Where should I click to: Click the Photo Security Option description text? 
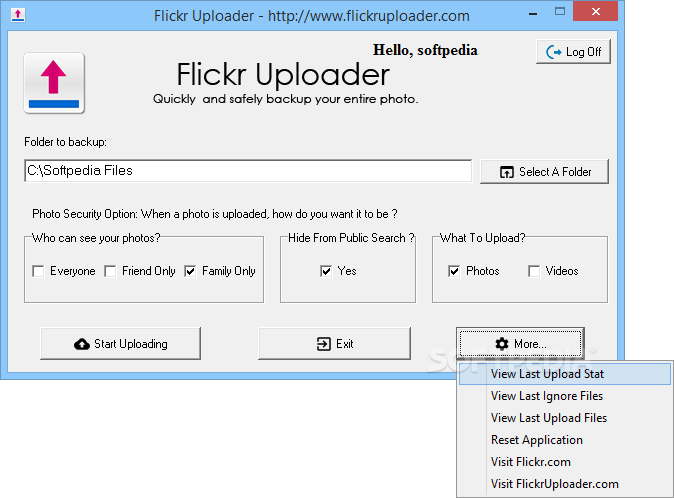tap(214, 214)
